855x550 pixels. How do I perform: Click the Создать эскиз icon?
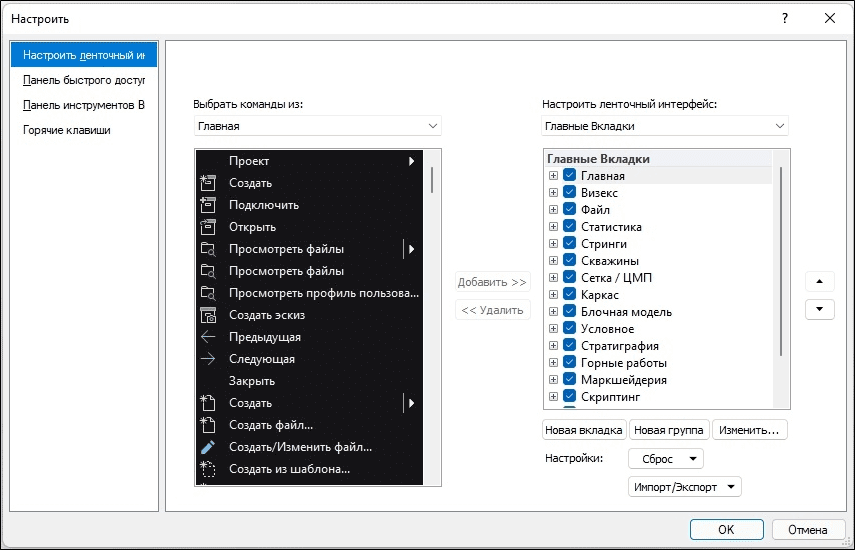pos(208,315)
